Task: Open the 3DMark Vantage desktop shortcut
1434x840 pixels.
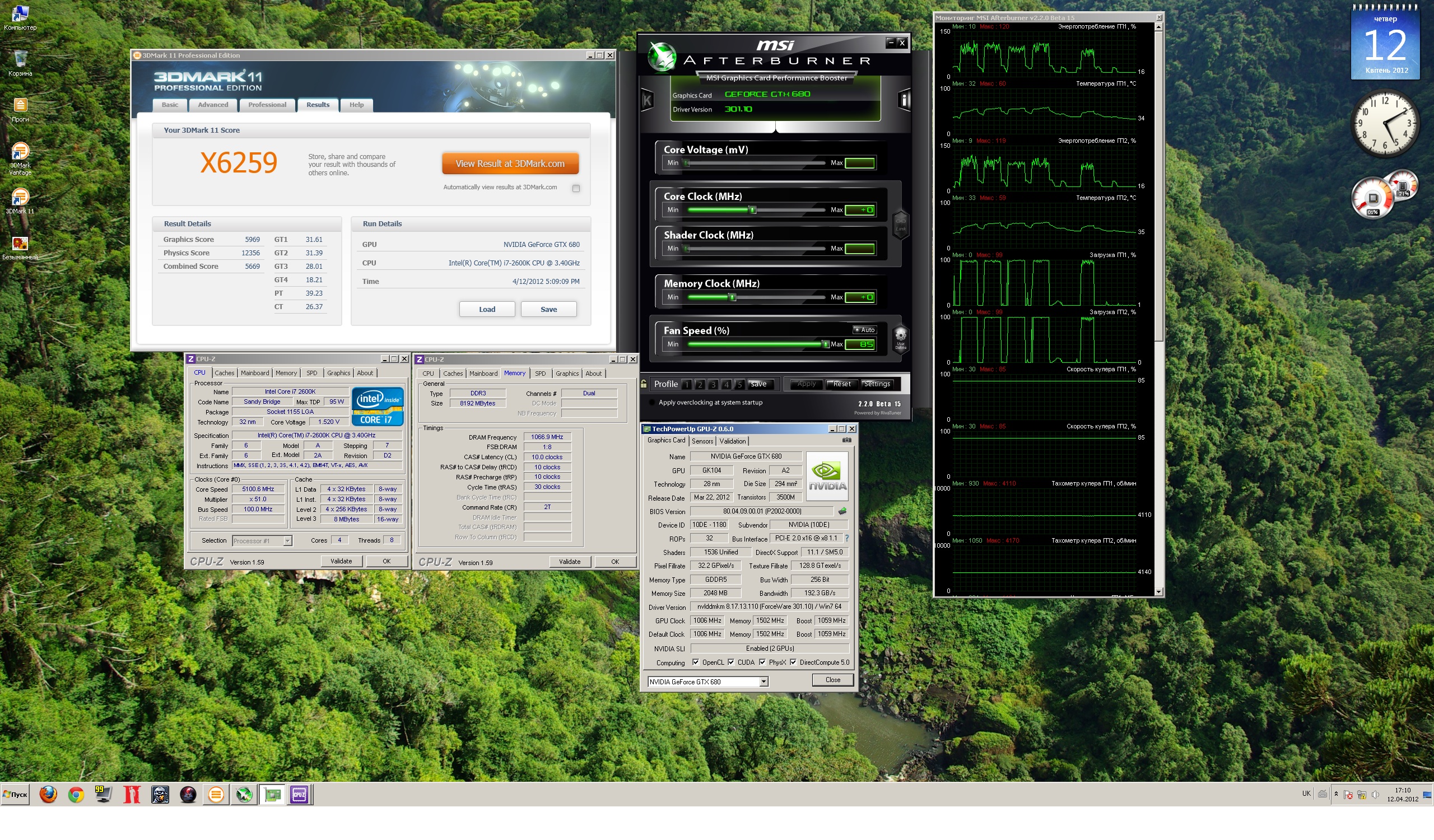Action: (20, 152)
